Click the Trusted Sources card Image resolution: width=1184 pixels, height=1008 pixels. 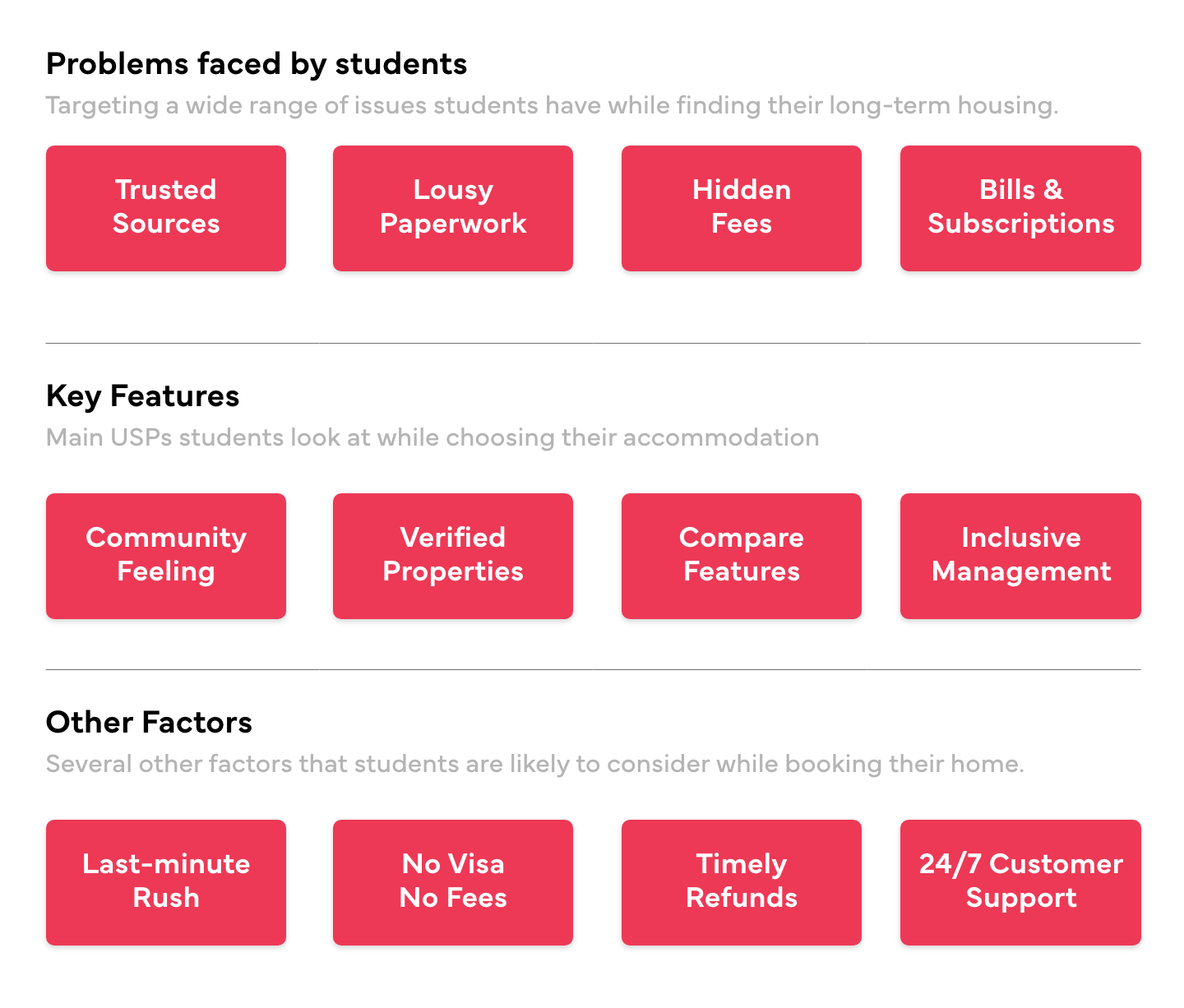[x=166, y=208]
